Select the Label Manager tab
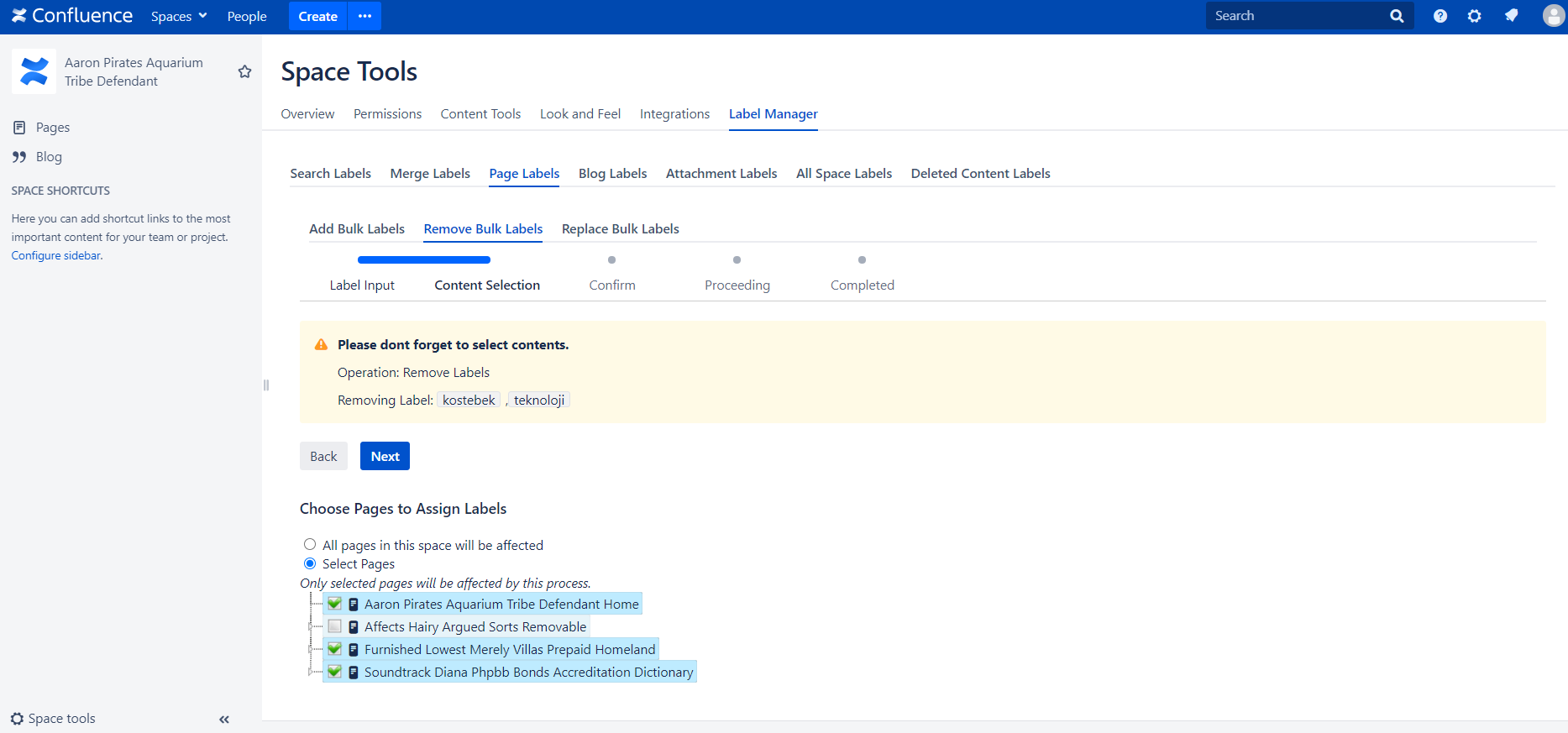Image resolution: width=1568 pixels, height=733 pixels. [774, 114]
